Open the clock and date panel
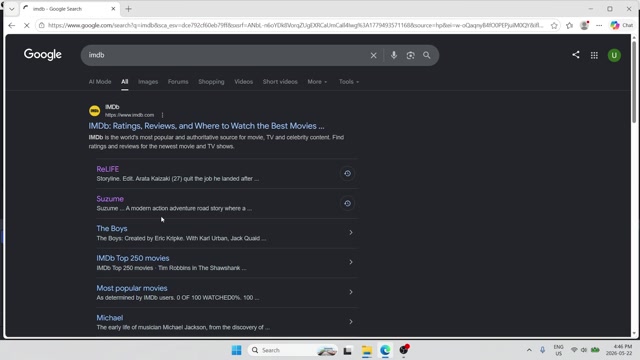The width and height of the screenshot is (640, 360). [619, 350]
